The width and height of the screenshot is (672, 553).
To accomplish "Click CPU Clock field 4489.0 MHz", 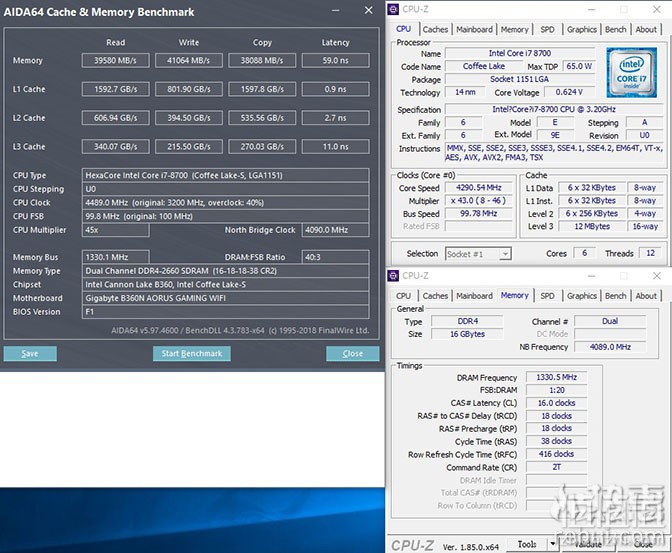I will tap(225, 202).
